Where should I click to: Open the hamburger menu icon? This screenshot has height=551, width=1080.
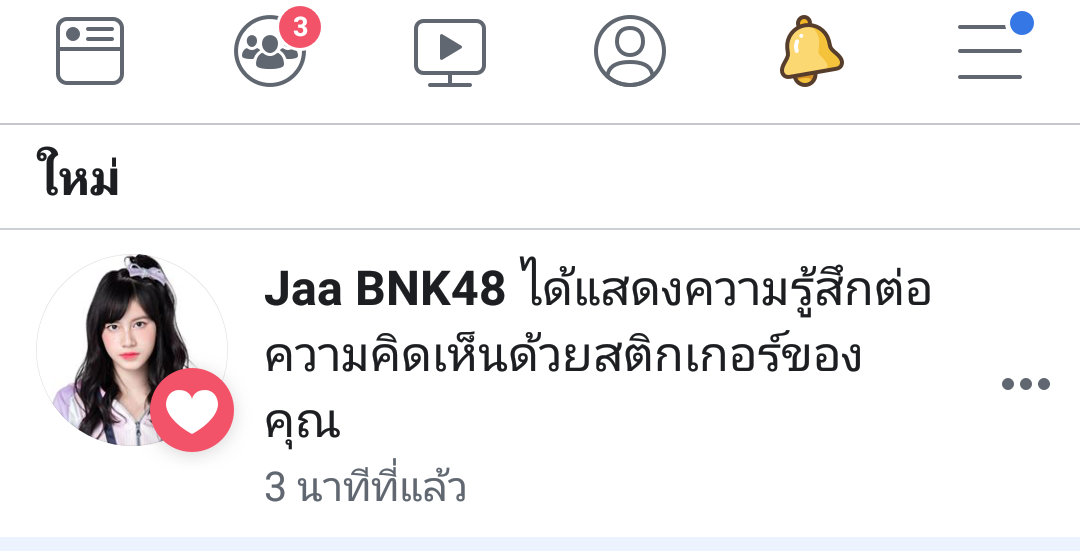coord(990,52)
